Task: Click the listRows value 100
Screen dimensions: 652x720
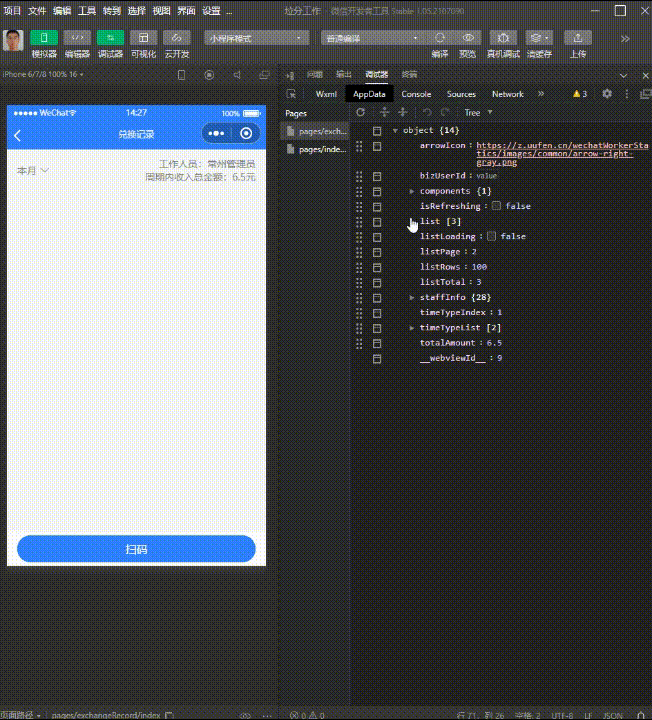Action: [x=479, y=267]
